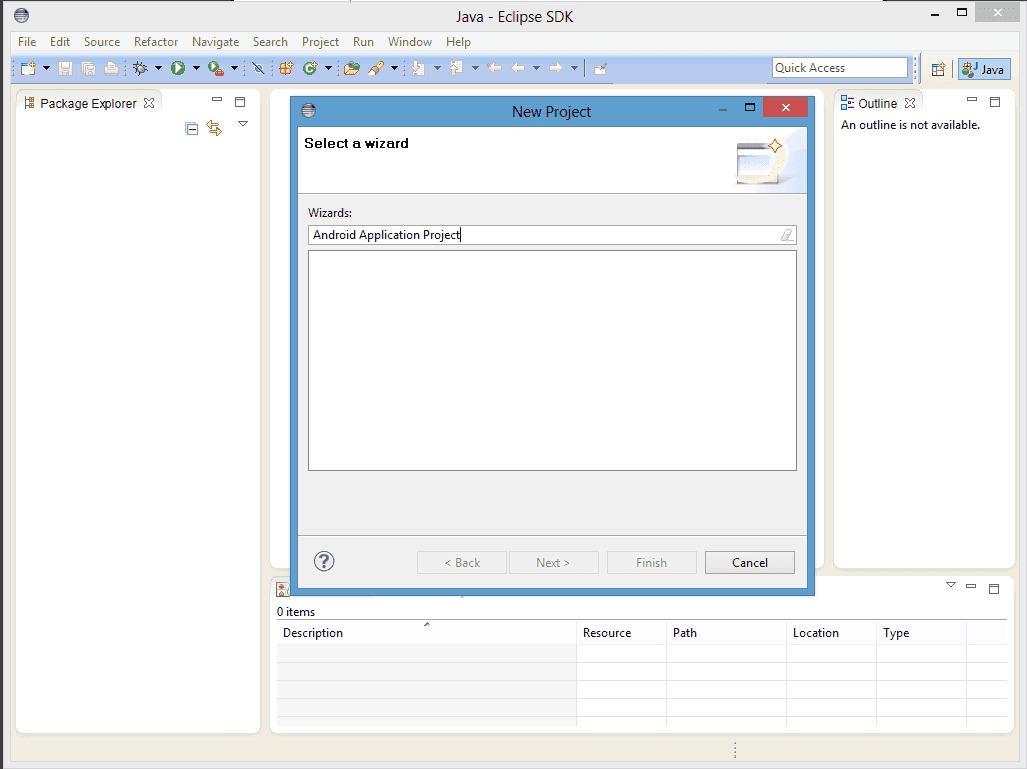This screenshot has width=1027, height=769.
Task: Click the help question mark icon
Action: [x=324, y=561]
